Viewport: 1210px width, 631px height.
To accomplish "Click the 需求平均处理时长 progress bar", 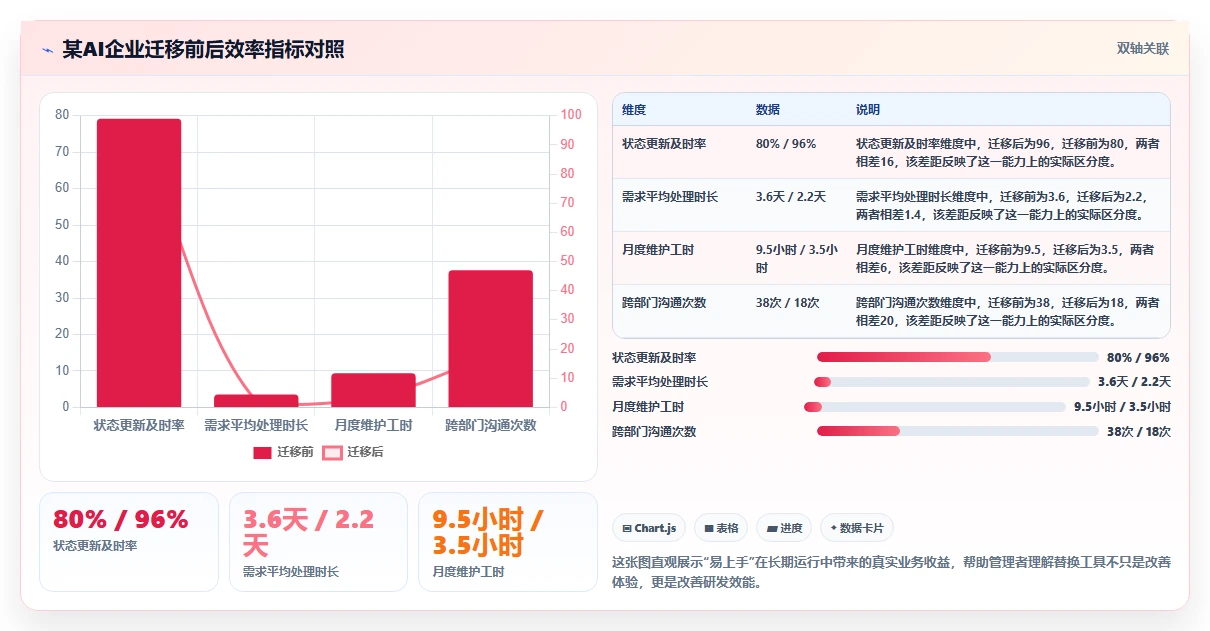I will click(x=952, y=382).
